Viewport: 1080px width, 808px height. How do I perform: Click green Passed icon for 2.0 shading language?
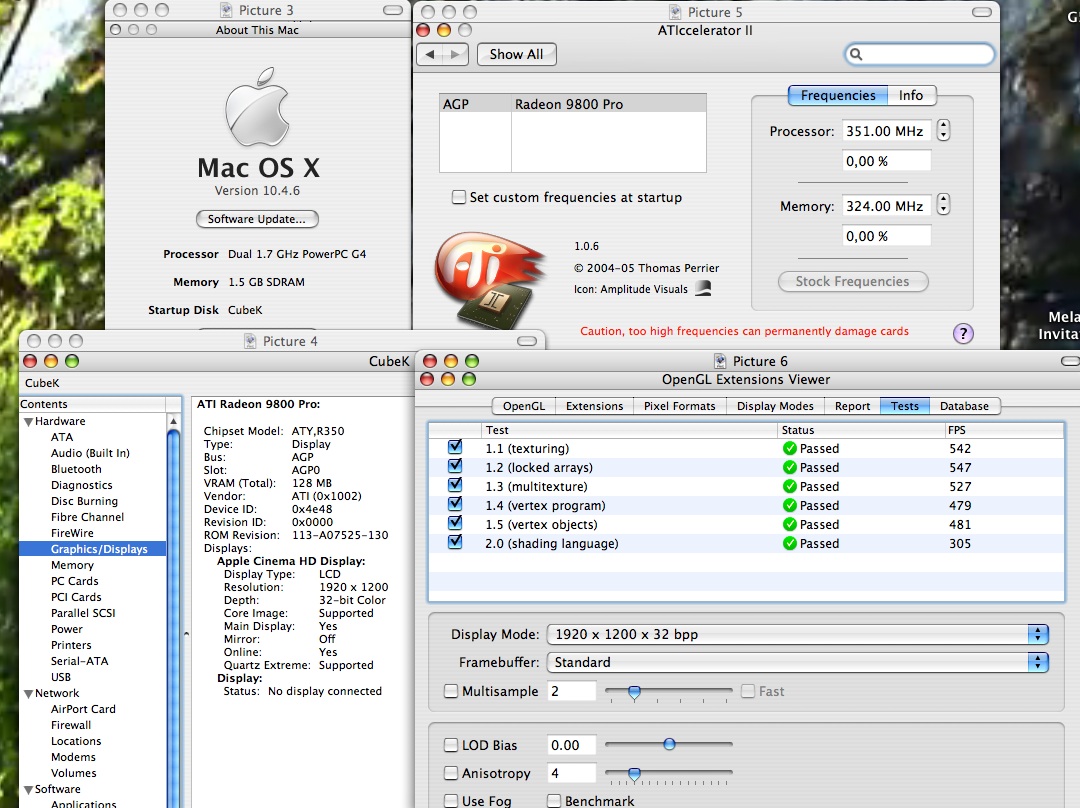789,543
